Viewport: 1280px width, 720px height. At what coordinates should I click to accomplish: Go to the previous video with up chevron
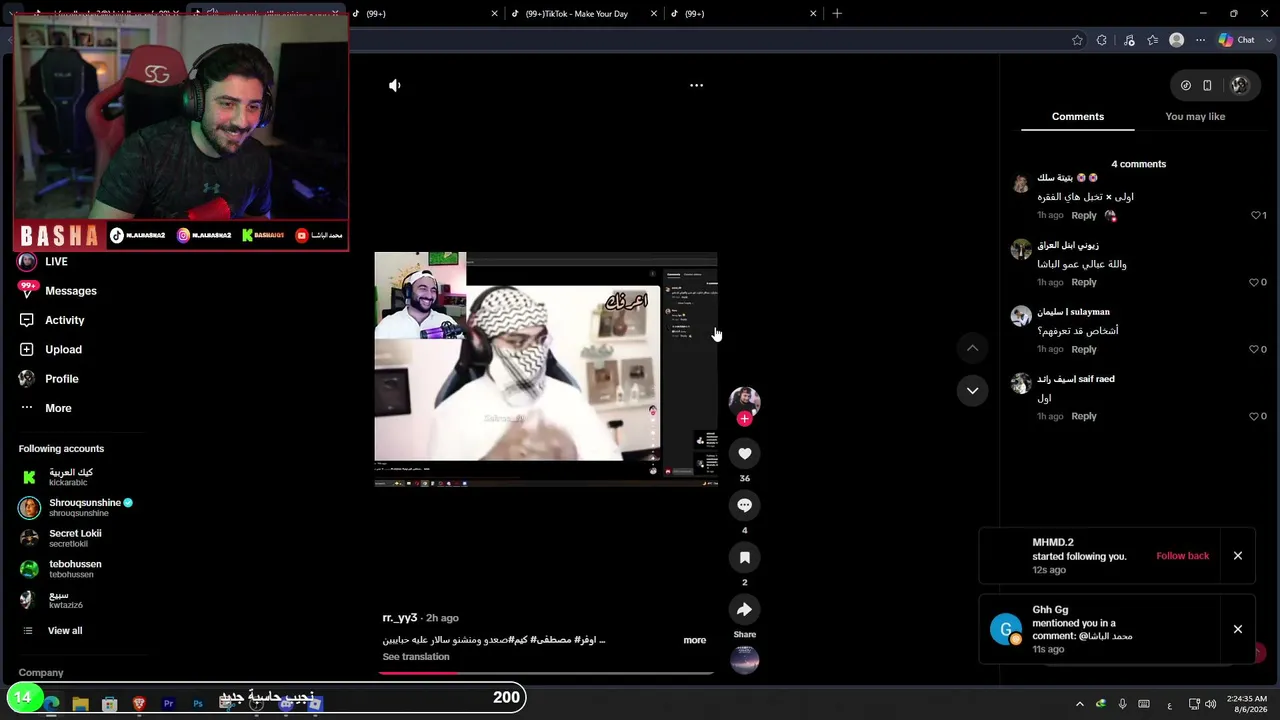click(x=972, y=348)
